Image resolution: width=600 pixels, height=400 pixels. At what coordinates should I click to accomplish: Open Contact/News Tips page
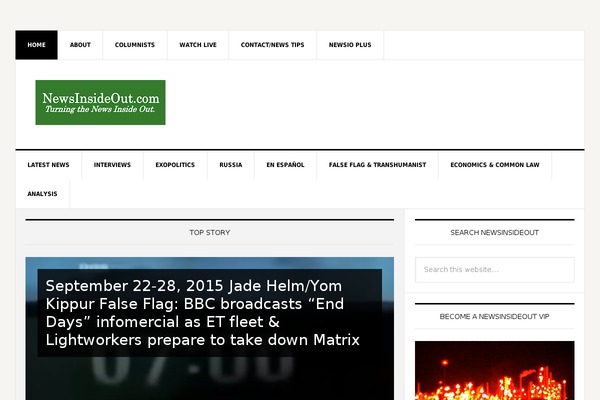[x=272, y=45]
